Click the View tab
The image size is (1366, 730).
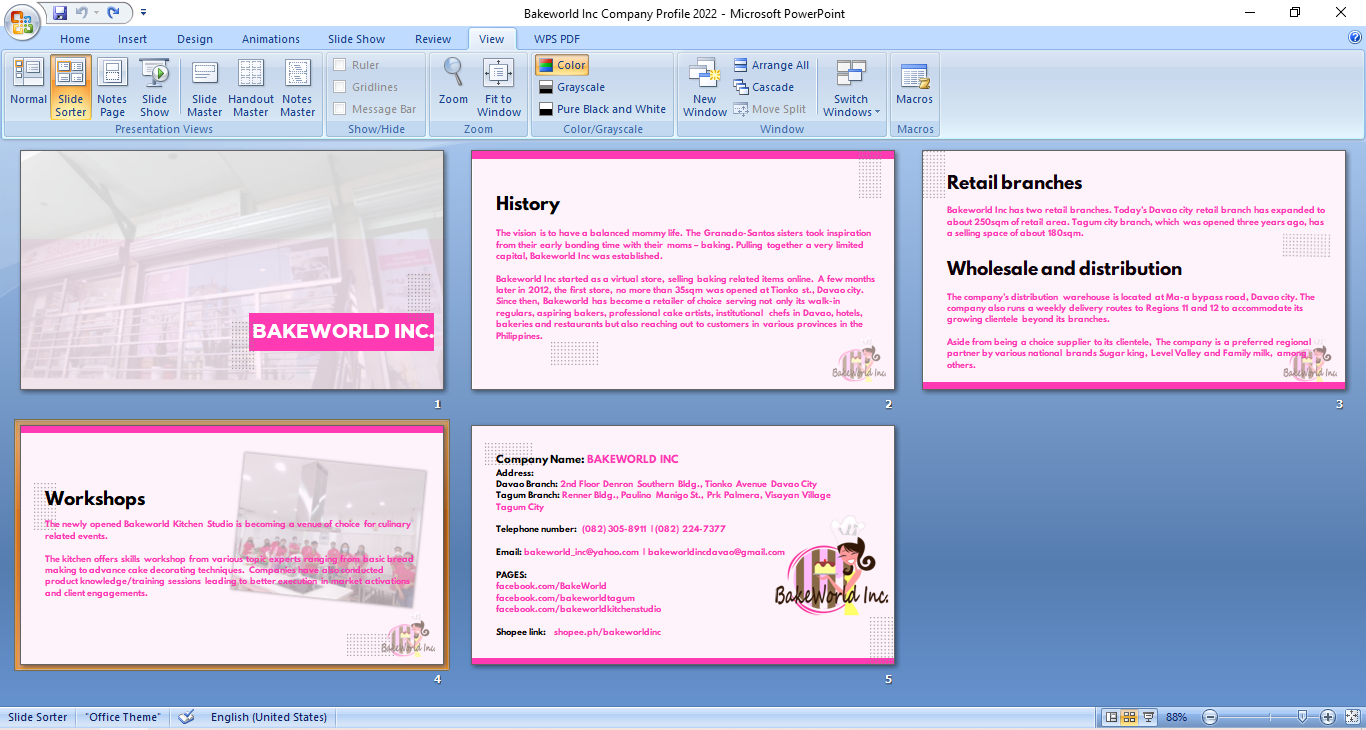pos(492,39)
